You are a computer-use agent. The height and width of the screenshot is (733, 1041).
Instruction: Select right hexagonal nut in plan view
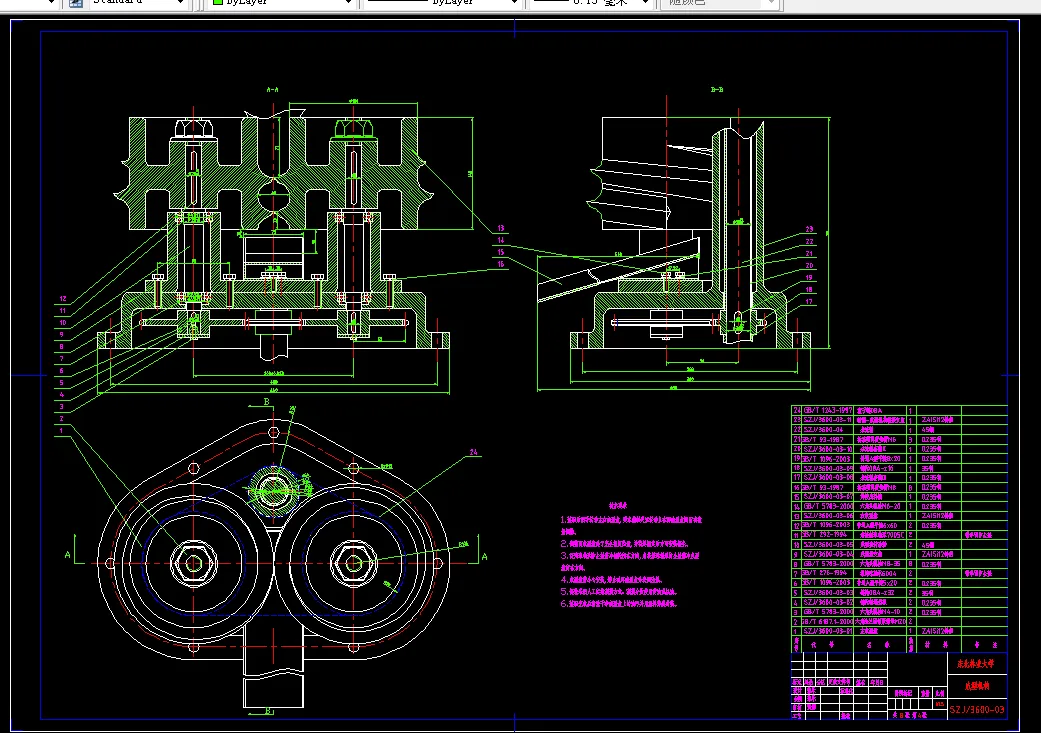pos(354,564)
